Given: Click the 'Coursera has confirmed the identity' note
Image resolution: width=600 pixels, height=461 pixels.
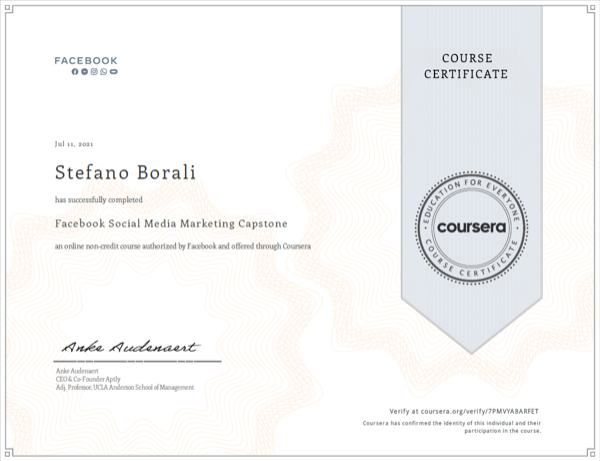Looking at the screenshot, I should point(452,427).
